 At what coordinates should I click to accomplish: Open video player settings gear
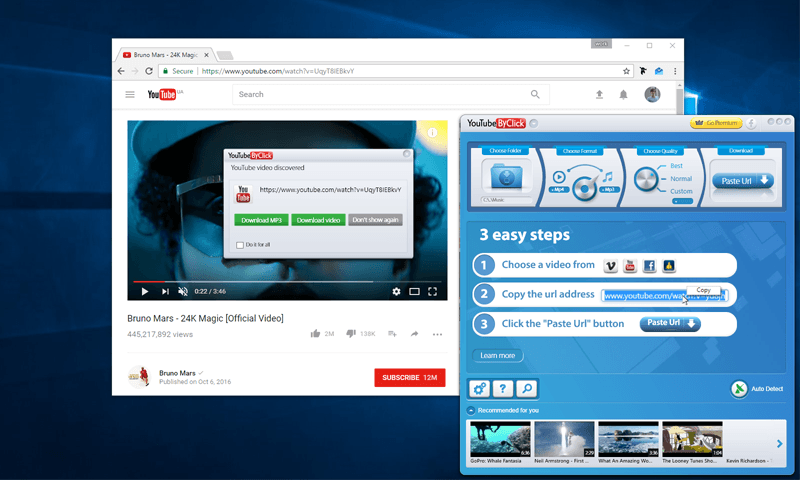click(396, 291)
